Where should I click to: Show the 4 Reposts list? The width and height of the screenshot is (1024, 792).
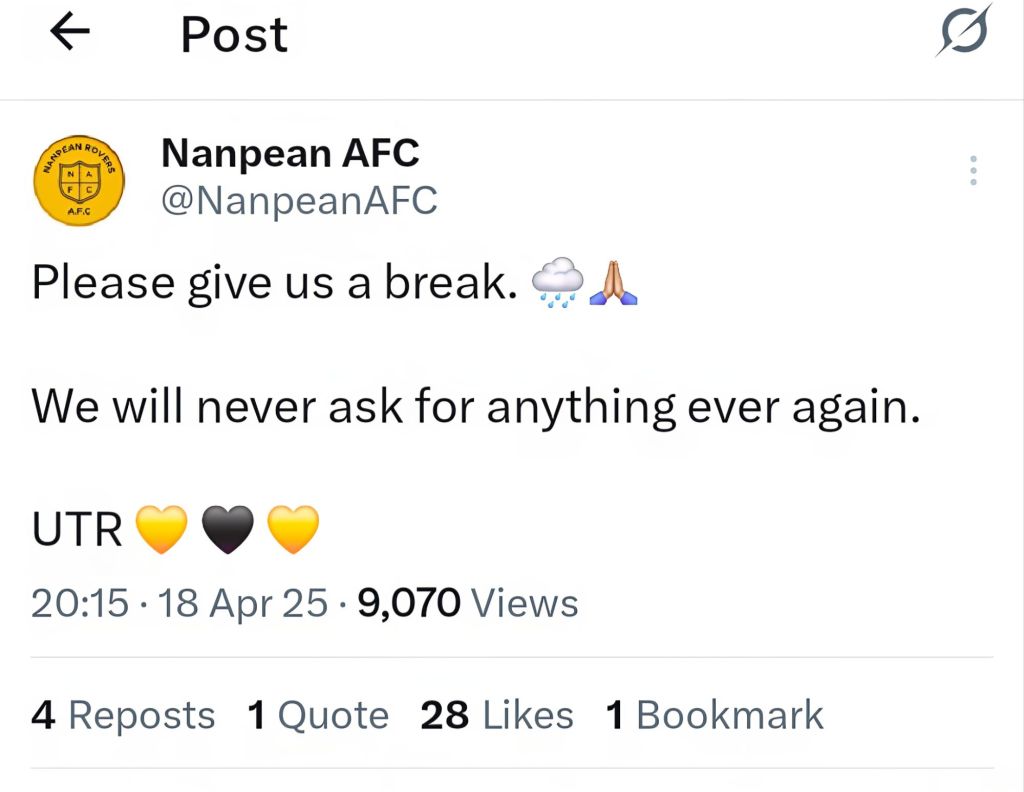click(123, 715)
